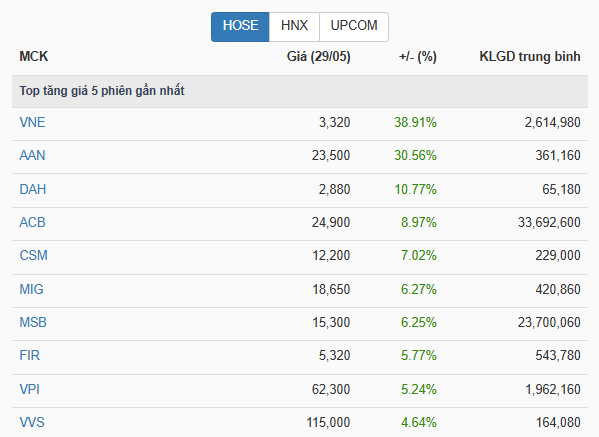Image resolution: width=599 pixels, height=437 pixels.
Task: Open the UPCOM tab
Action: pyautogui.click(x=354, y=27)
